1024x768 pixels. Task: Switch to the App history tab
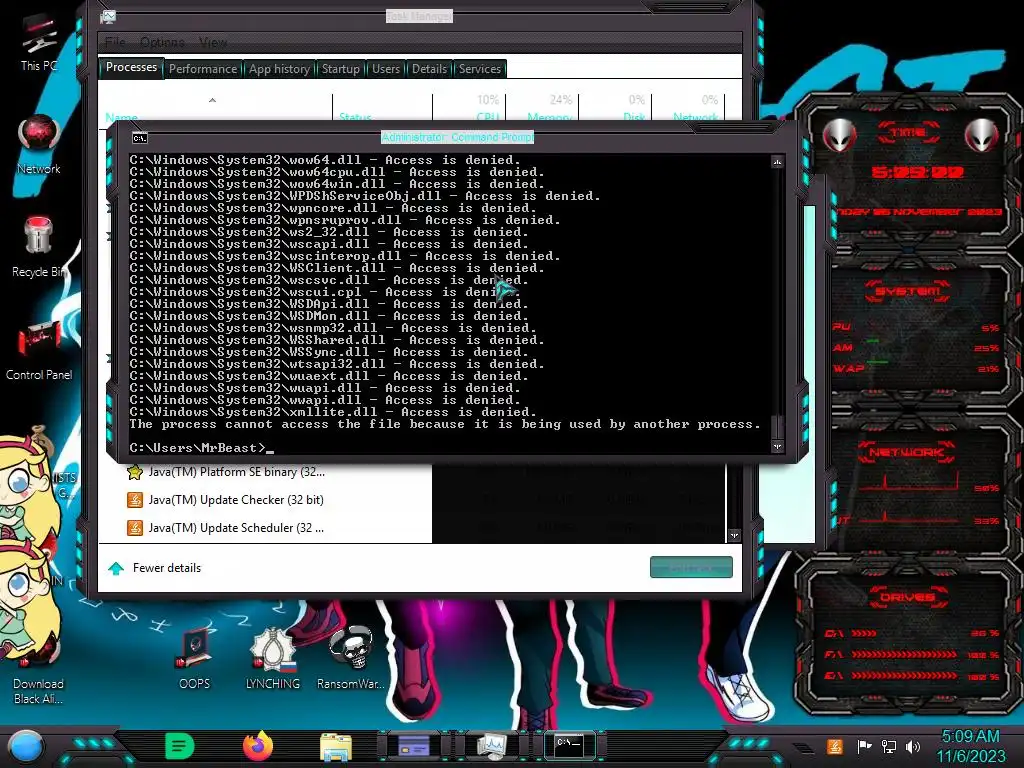click(x=280, y=69)
